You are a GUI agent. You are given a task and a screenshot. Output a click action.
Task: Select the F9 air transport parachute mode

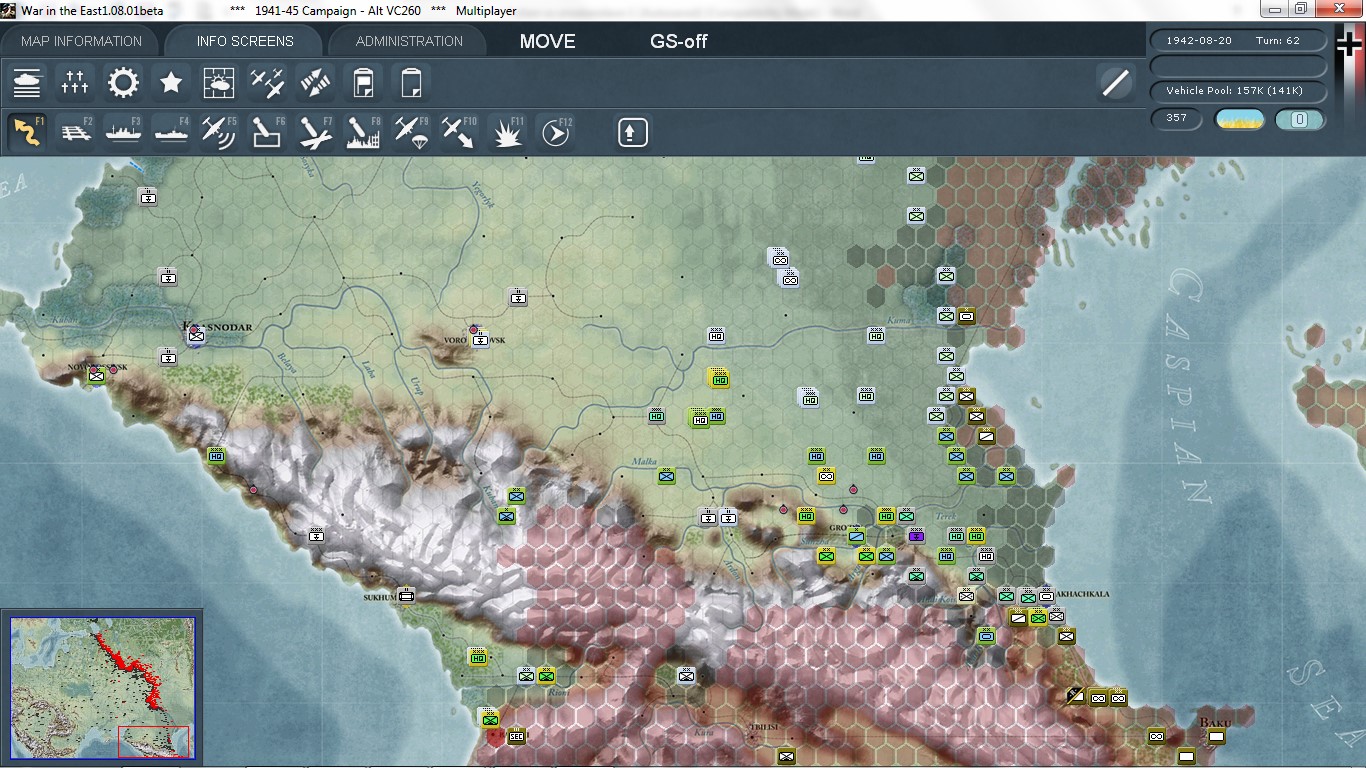[x=411, y=132]
